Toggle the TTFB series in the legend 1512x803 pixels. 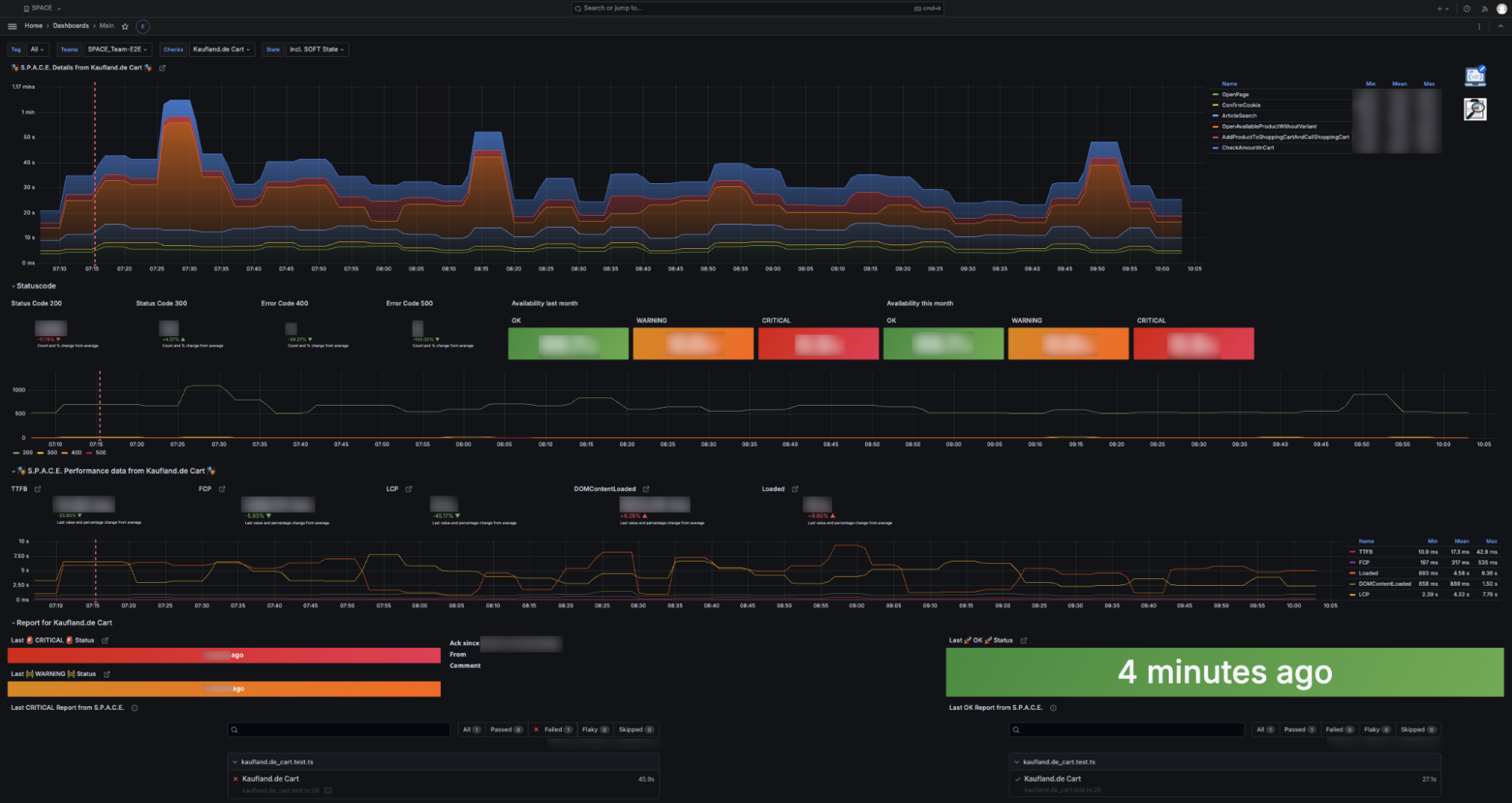tap(1365, 552)
